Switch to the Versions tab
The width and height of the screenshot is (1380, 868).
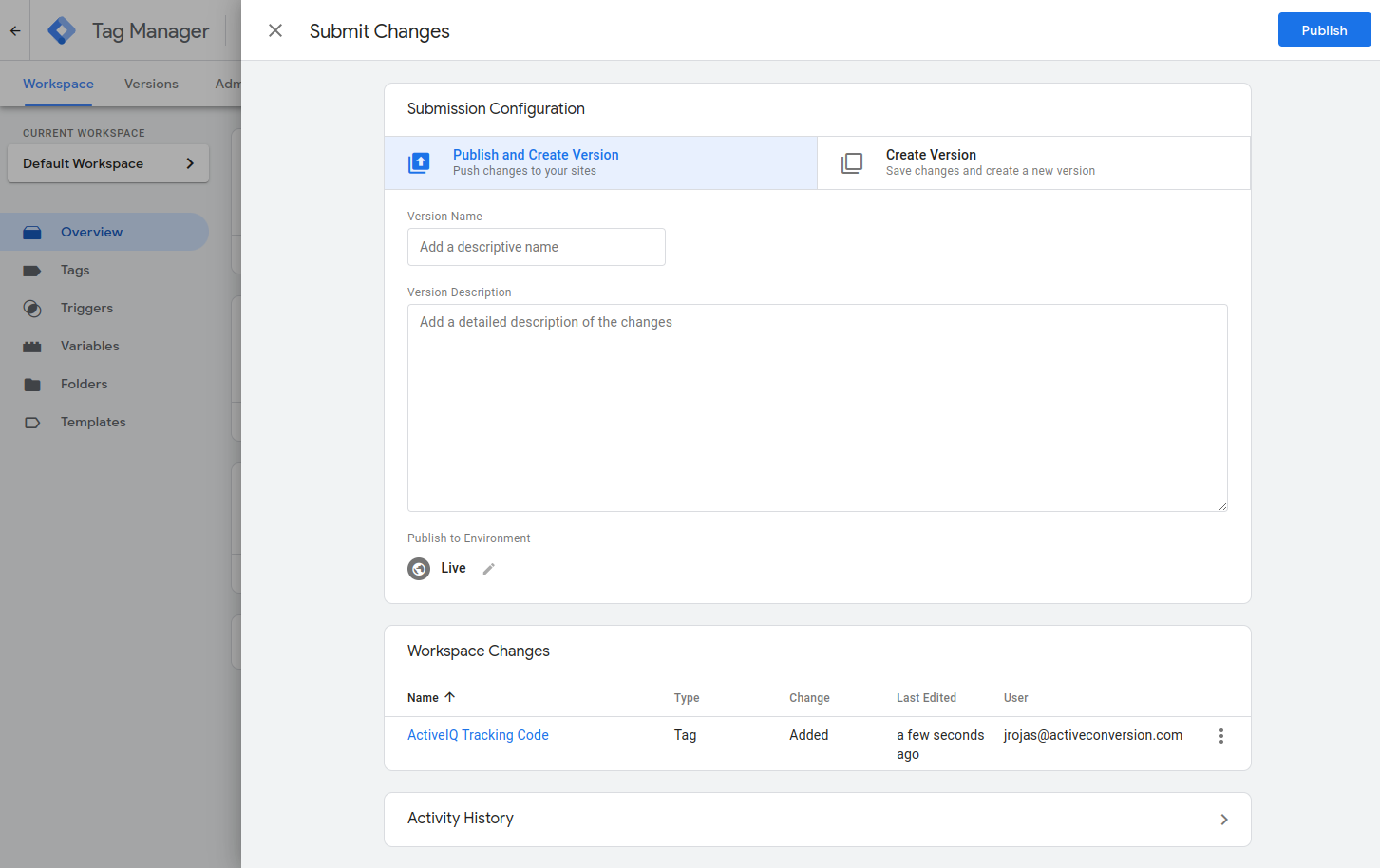pos(151,84)
